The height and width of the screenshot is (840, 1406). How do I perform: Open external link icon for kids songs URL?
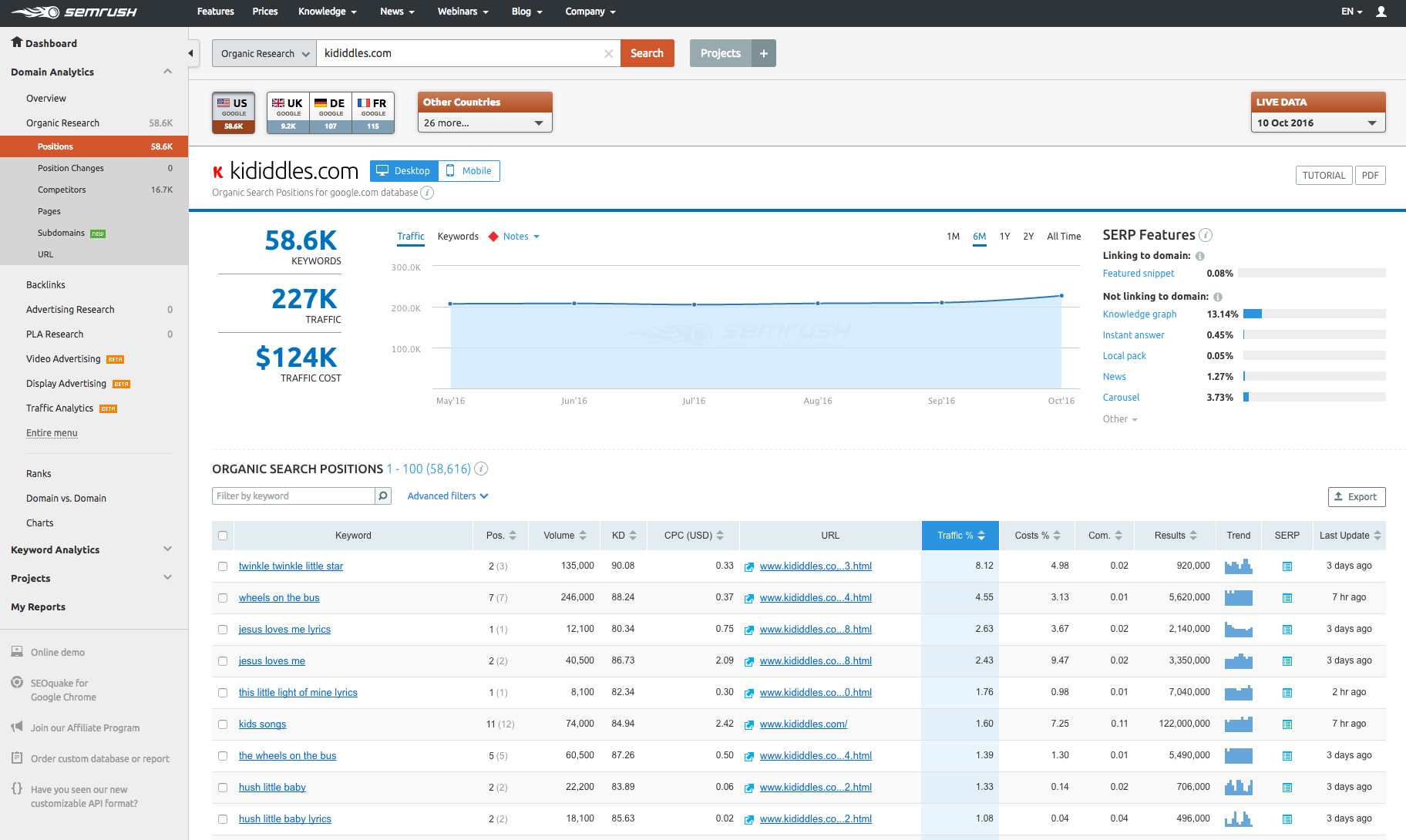[748, 724]
